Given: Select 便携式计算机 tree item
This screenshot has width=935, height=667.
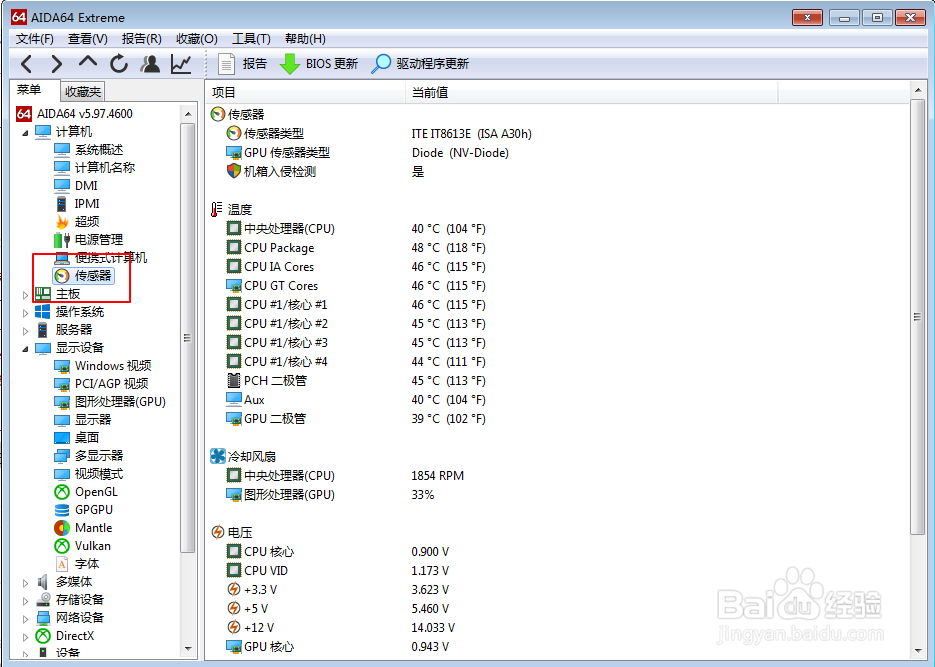Looking at the screenshot, I should pyautogui.click(x=100, y=258).
